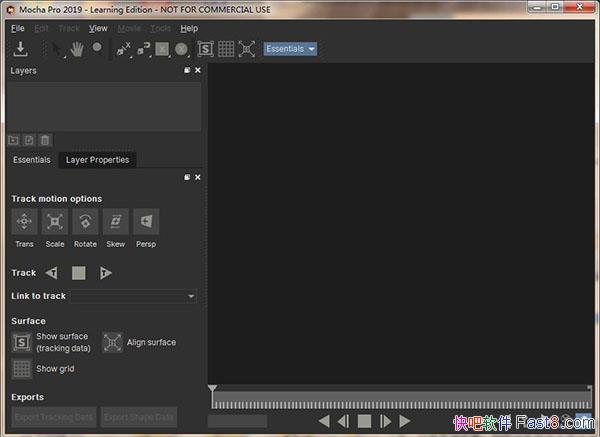
Task: Toggle Show Planar Grid toolbar icon
Action: coord(226,49)
